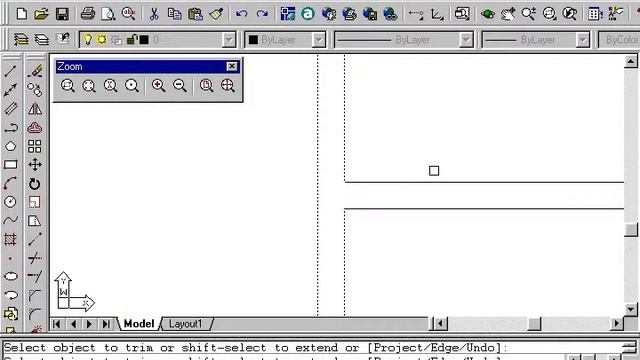640x360 pixels.
Task: Open the plot style ByColor dropdown
Action: tap(620, 40)
